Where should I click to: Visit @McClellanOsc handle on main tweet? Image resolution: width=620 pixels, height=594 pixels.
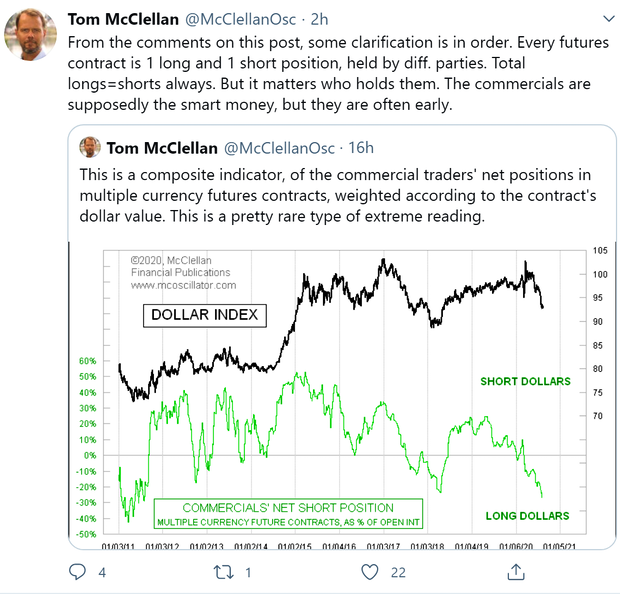pos(240,19)
